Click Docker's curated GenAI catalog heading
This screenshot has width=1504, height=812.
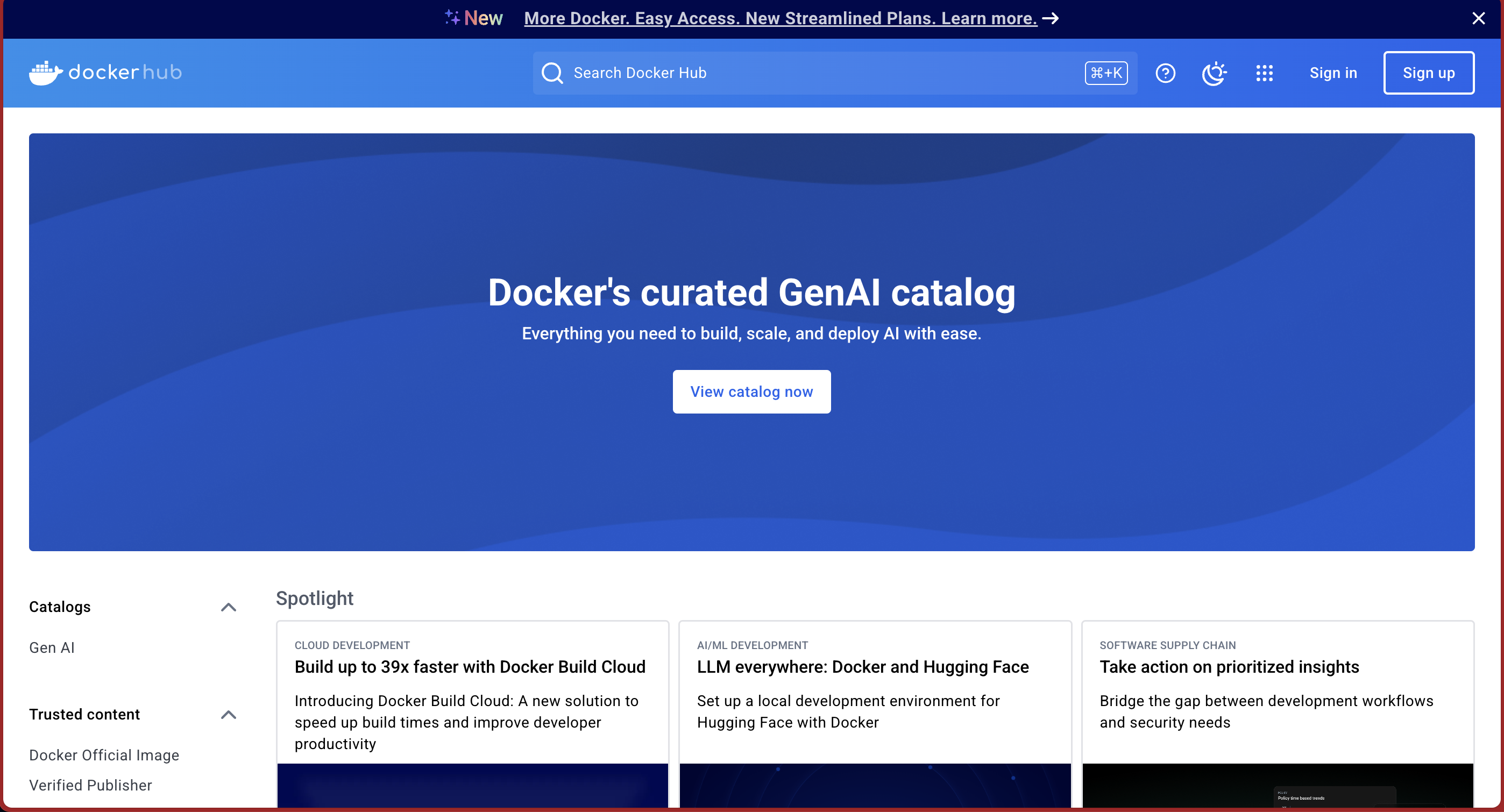(x=751, y=293)
